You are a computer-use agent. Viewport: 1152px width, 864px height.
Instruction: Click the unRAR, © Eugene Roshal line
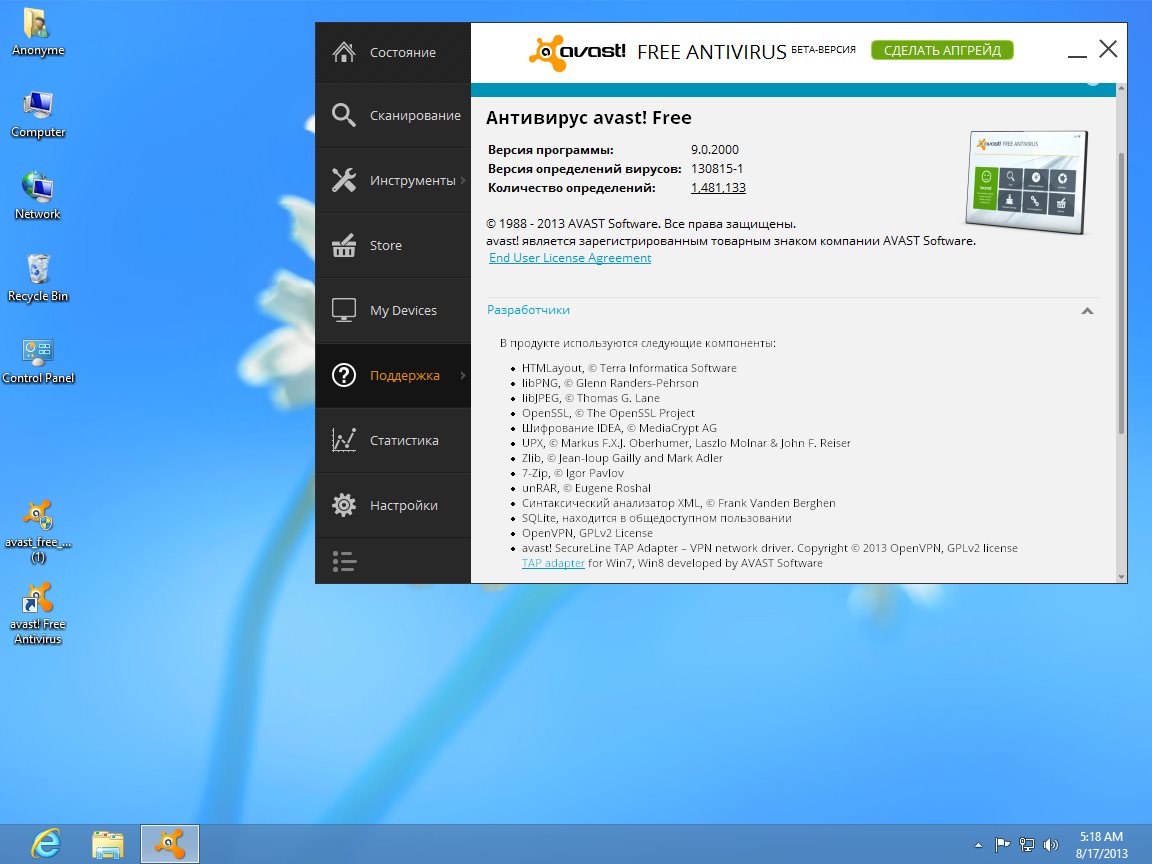(x=586, y=488)
